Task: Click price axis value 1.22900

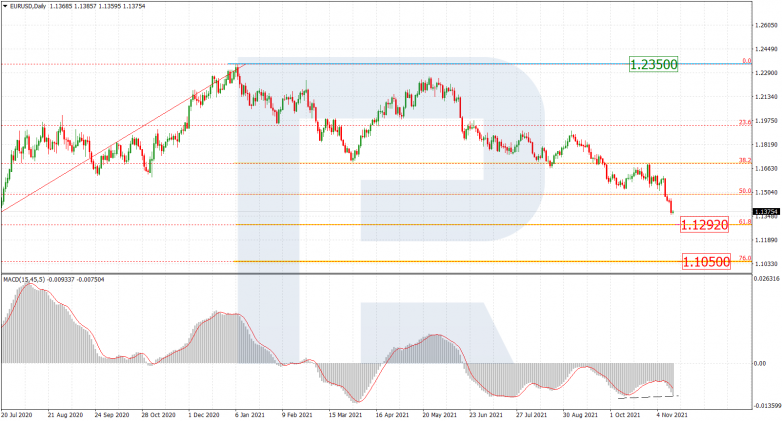Action: point(767,73)
